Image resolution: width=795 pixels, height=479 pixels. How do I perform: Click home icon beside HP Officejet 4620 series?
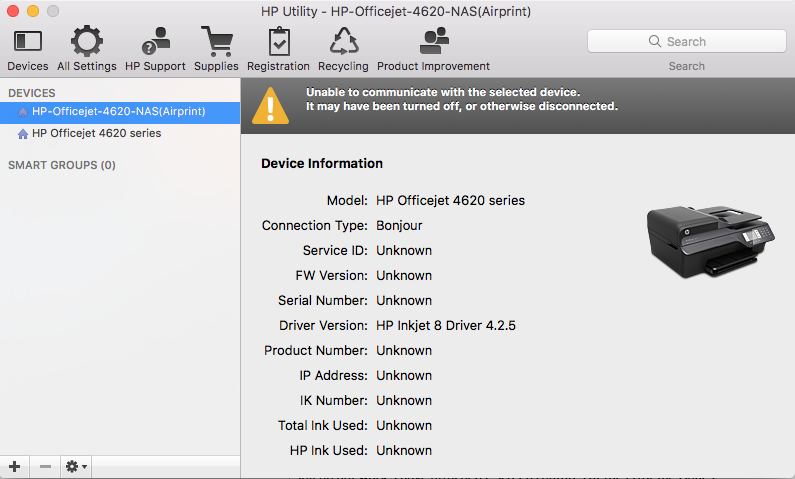[23, 134]
